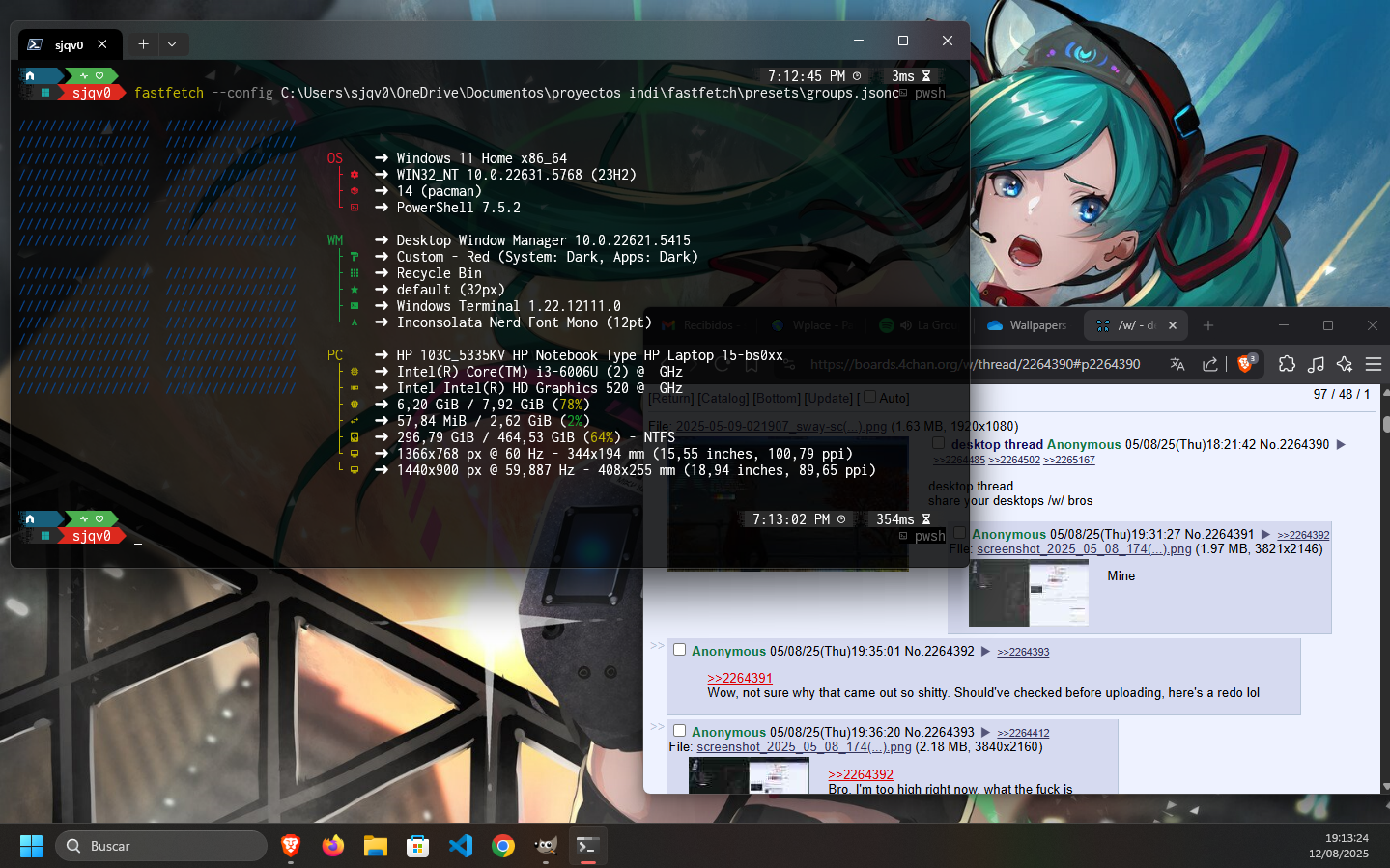Open File Explorer from the taskbar

click(376, 846)
